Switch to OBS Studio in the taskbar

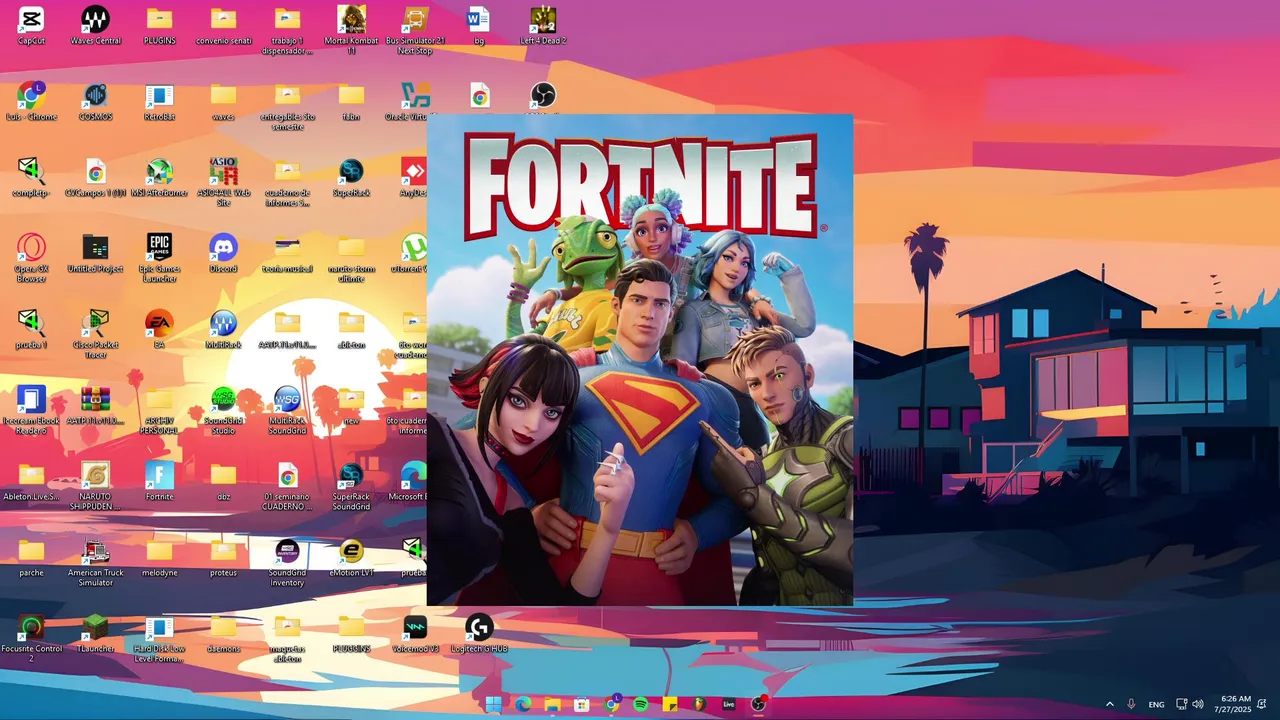coord(758,704)
